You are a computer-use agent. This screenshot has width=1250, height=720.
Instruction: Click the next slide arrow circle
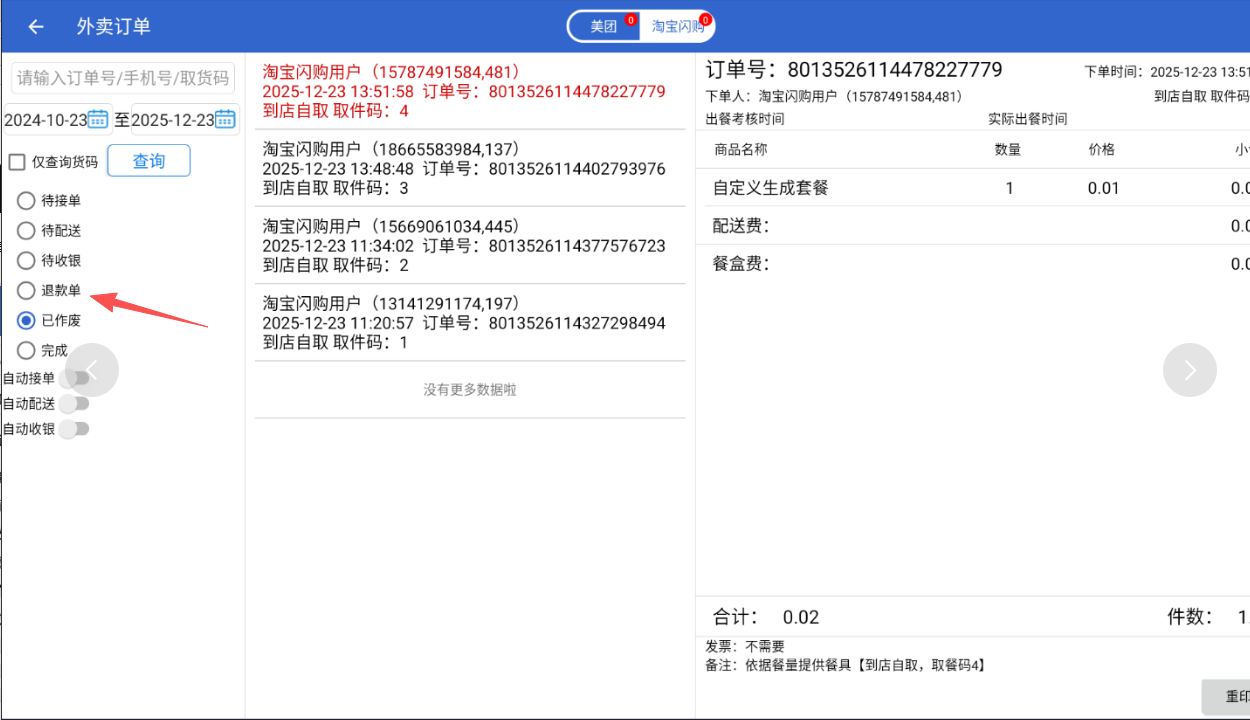[1189, 370]
